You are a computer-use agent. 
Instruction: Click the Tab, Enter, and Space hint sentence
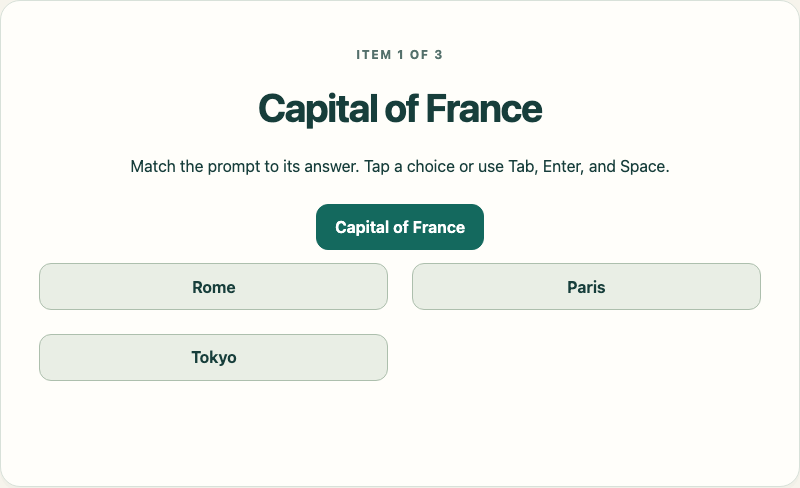[399, 166]
